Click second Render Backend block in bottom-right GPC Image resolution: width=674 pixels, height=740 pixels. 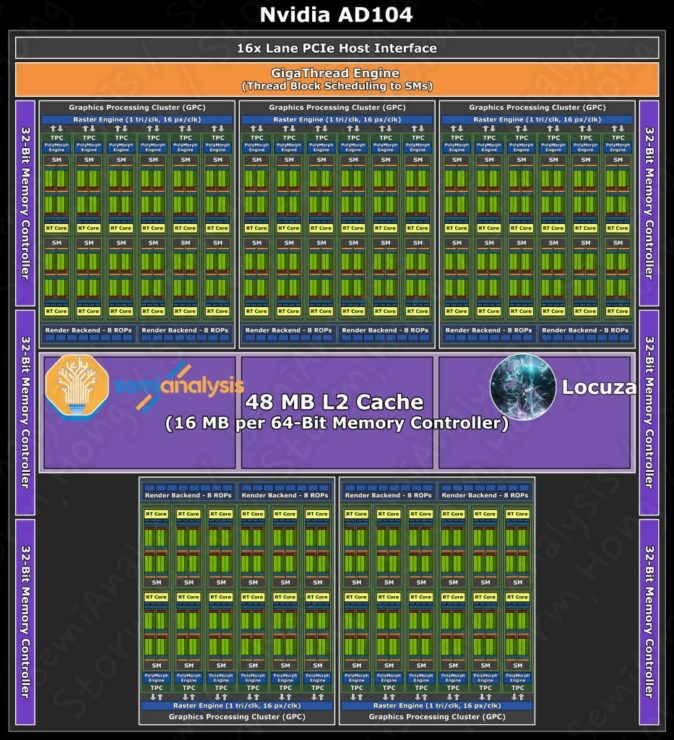point(485,492)
